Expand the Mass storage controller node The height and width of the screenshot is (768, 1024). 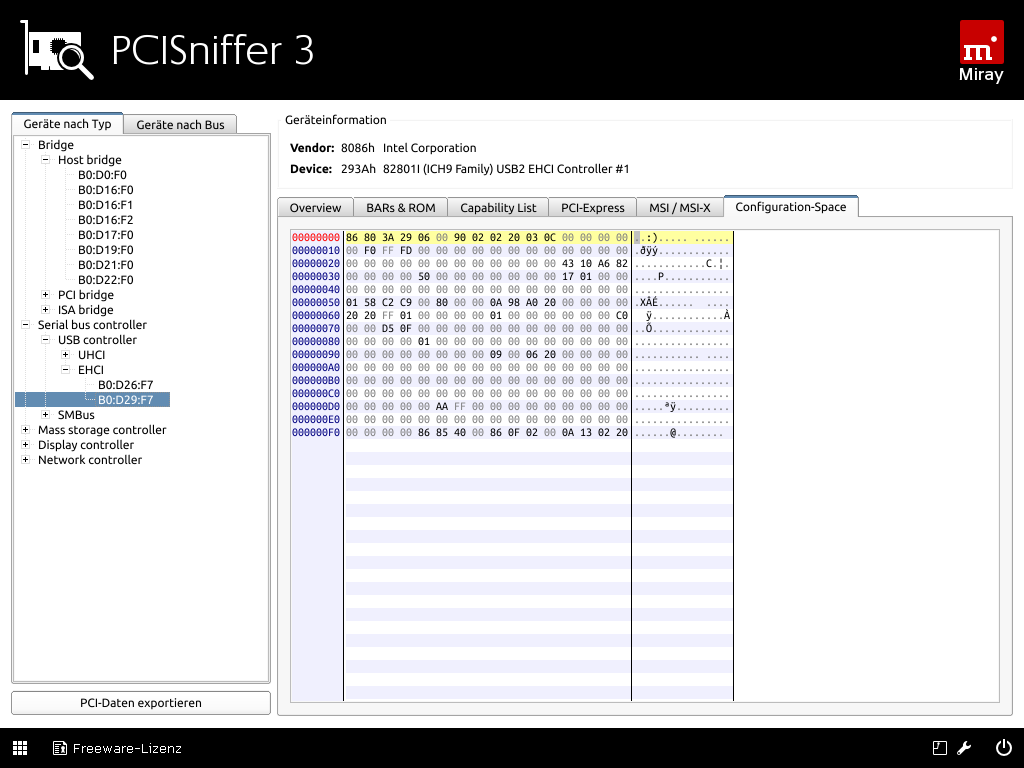25,430
